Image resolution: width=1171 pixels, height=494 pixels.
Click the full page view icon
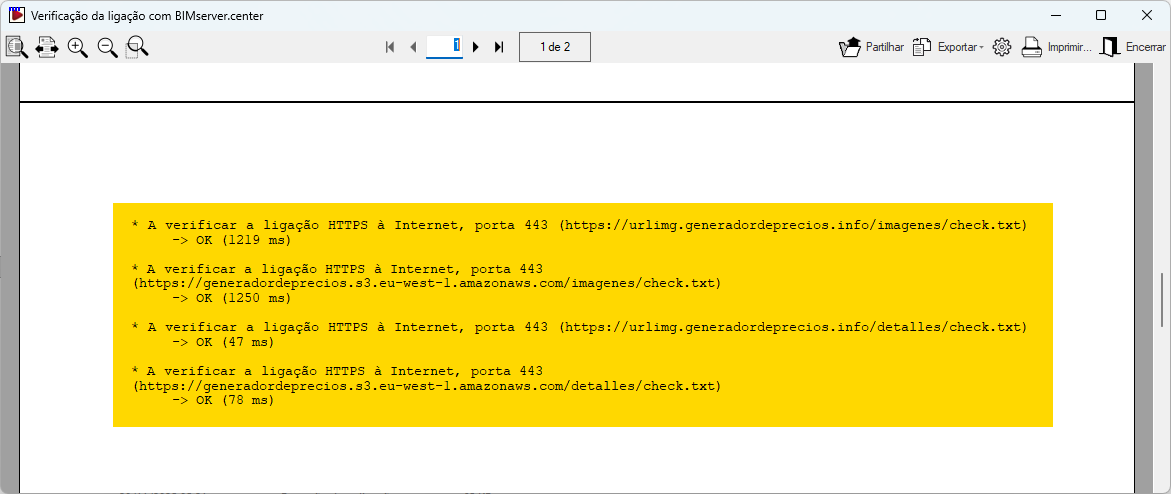point(17,47)
